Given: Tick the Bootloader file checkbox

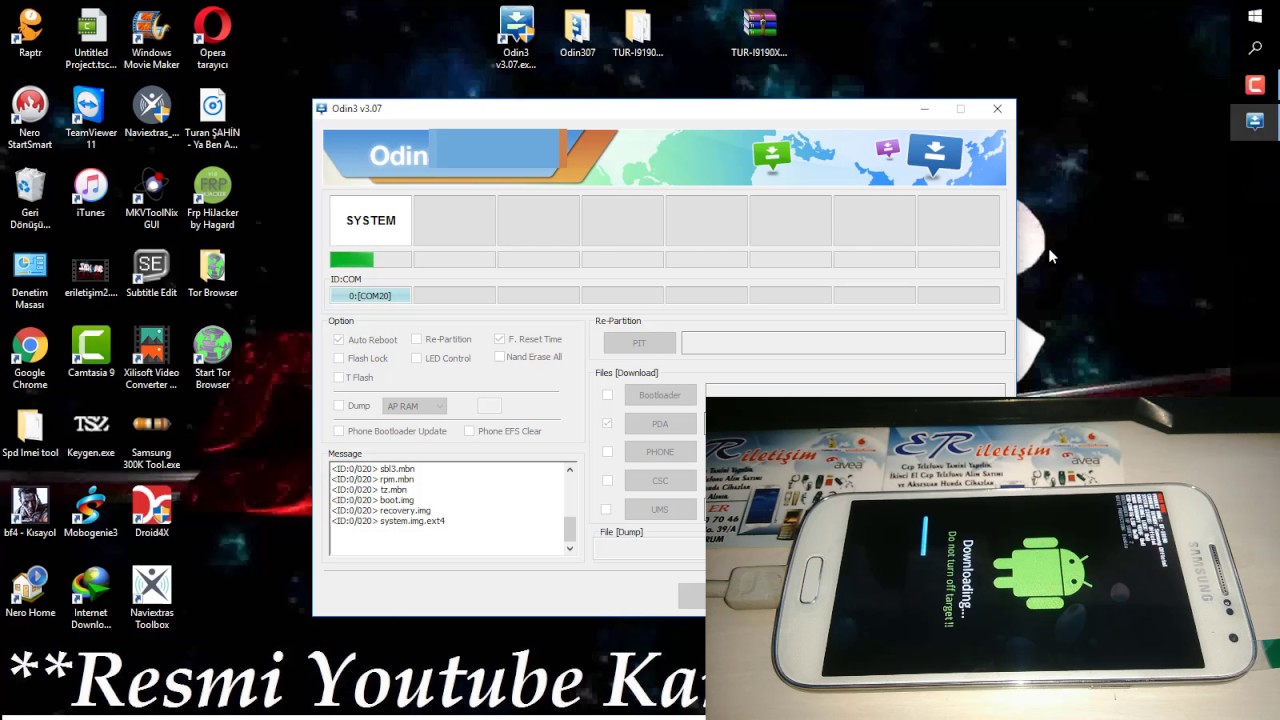Looking at the screenshot, I should (x=607, y=395).
